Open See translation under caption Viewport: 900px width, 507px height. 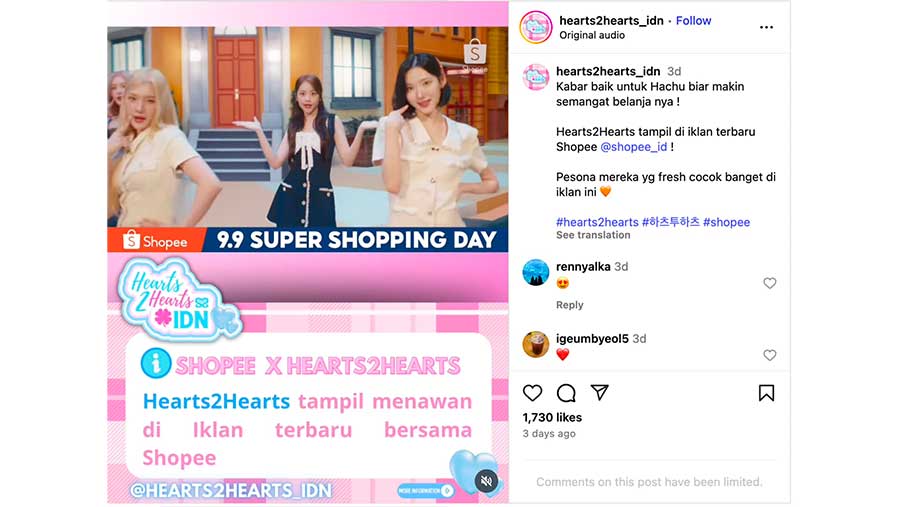point(593,235)
